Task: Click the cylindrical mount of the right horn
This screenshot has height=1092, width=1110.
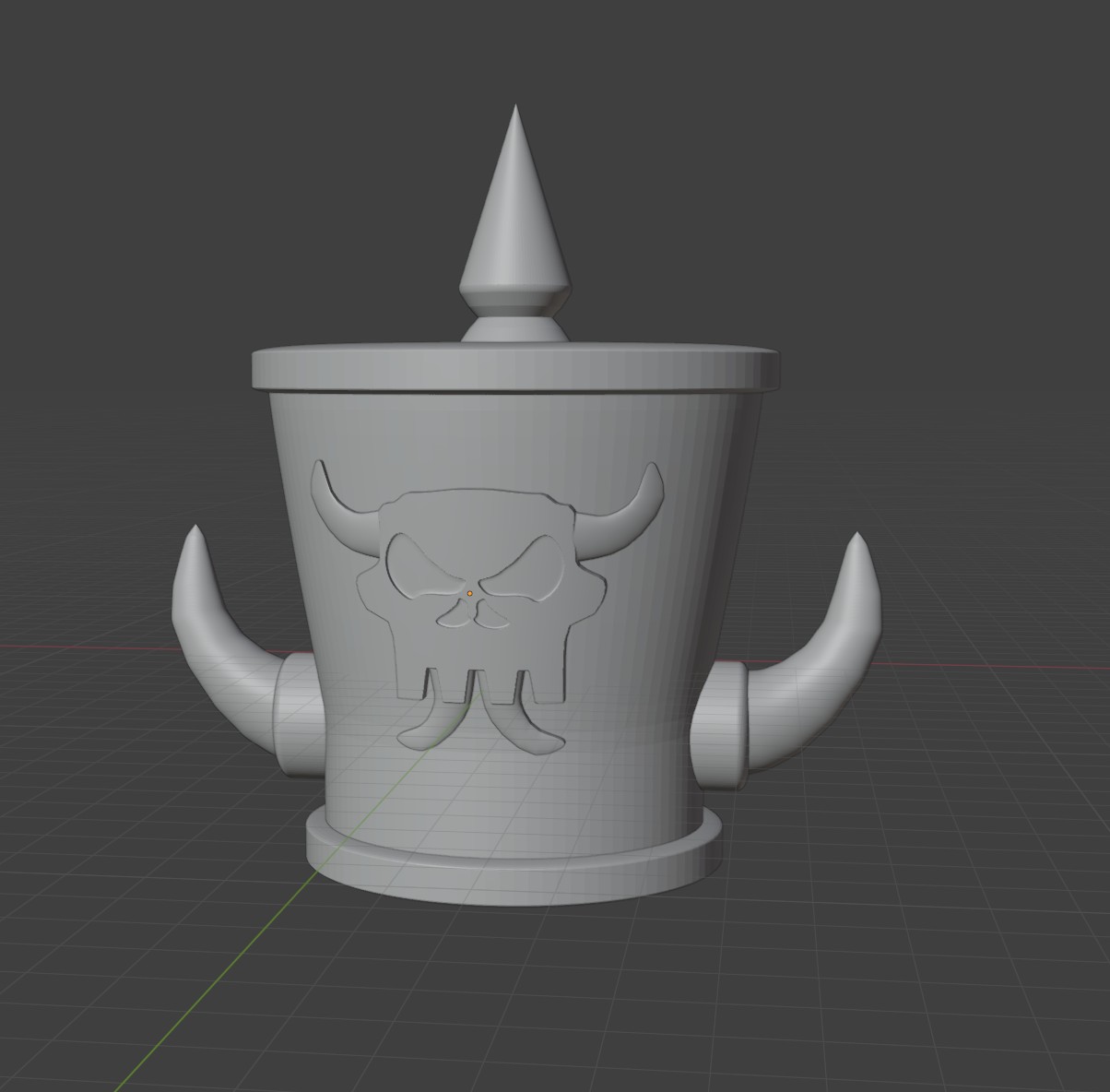Action: coord(719,727)
